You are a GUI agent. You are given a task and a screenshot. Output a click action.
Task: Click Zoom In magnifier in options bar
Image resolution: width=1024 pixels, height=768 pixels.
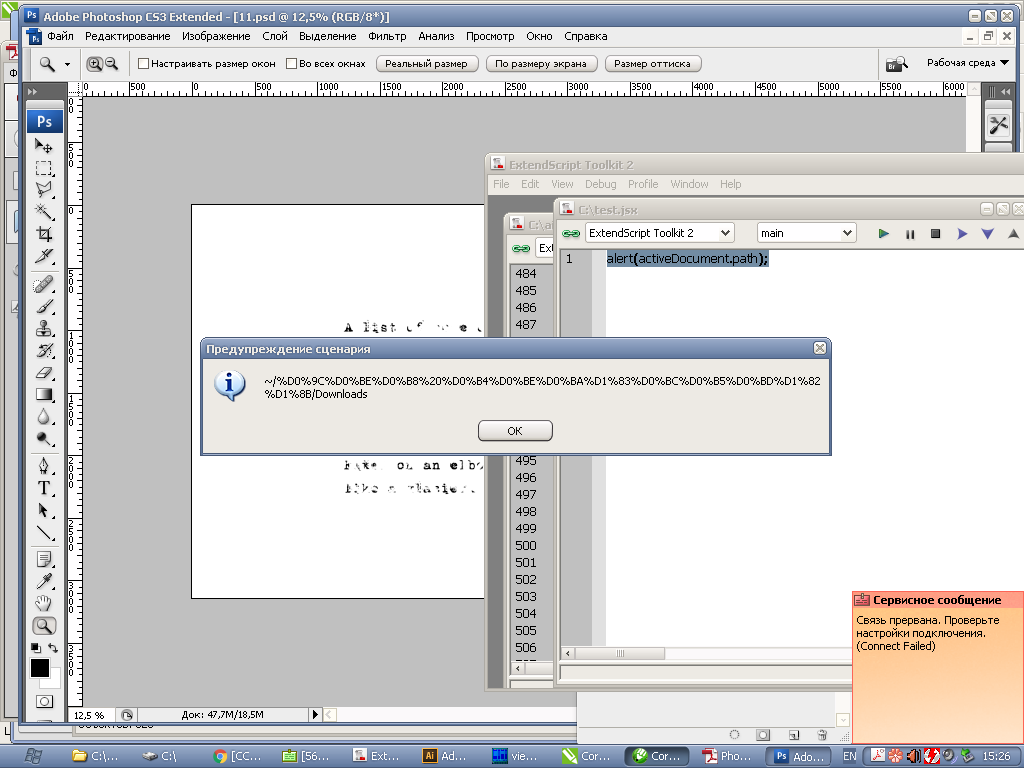95,63
